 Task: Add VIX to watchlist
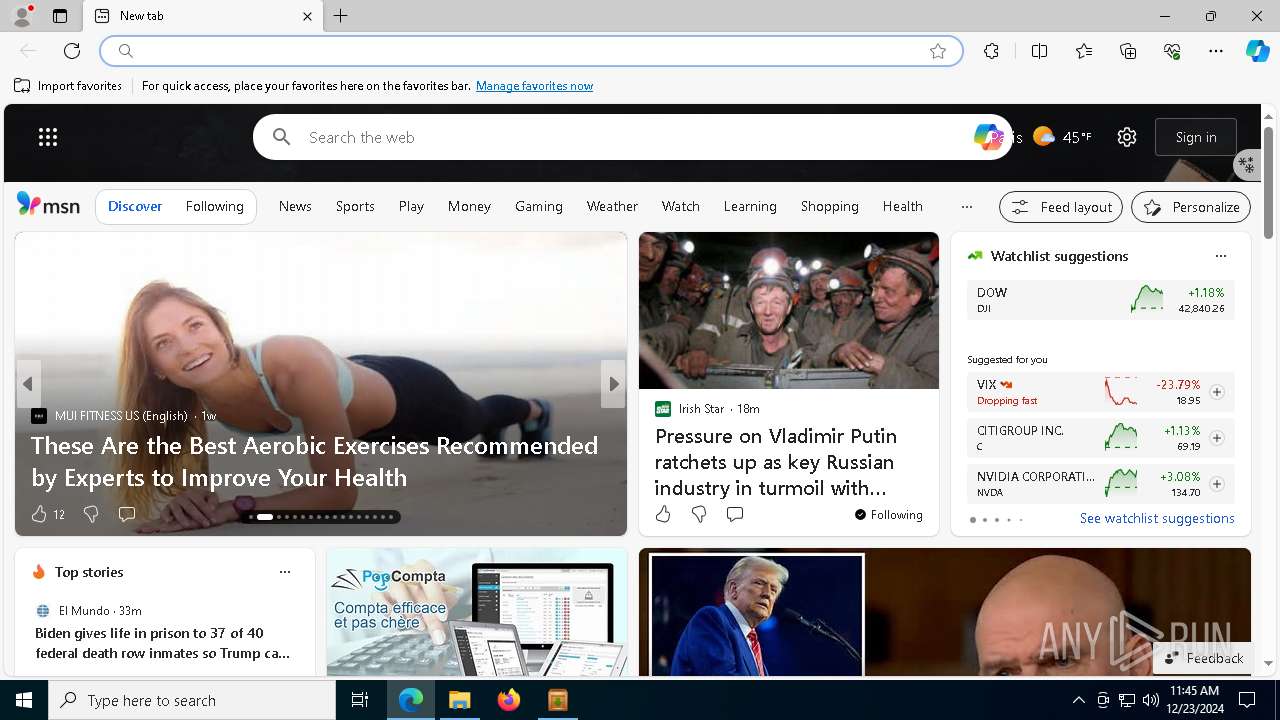coord(1217,392)
